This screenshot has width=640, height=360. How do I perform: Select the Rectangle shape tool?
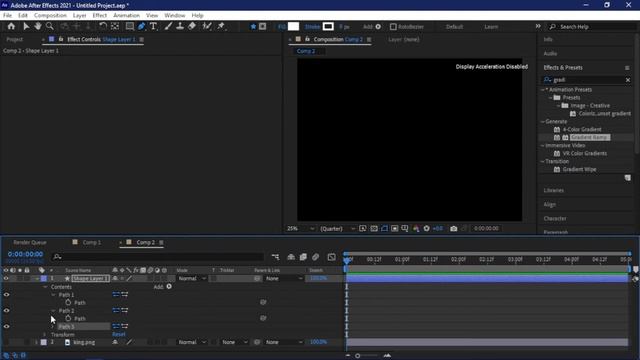click(x=129, y=27)
